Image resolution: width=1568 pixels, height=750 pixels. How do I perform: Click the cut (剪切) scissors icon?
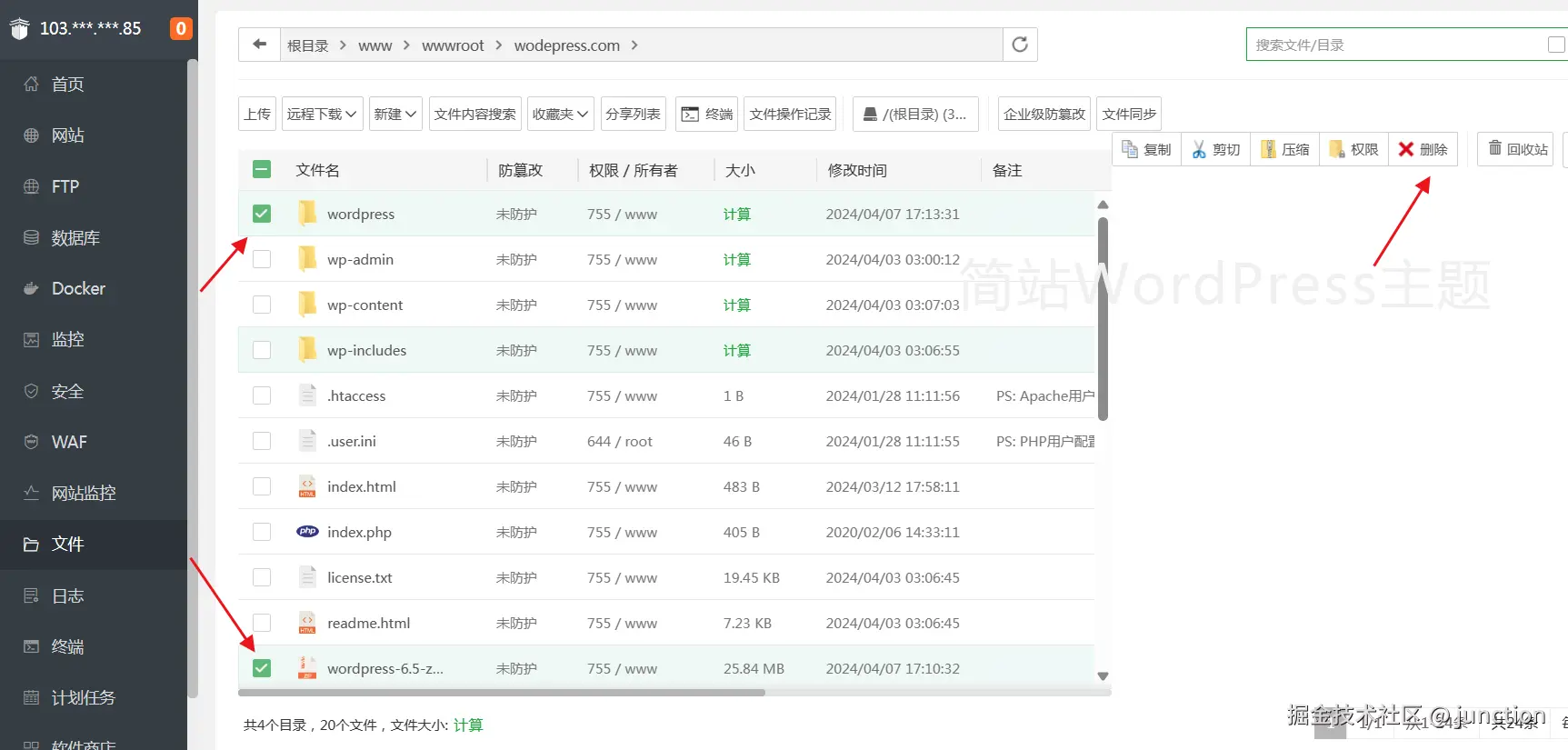point(1199,149)
